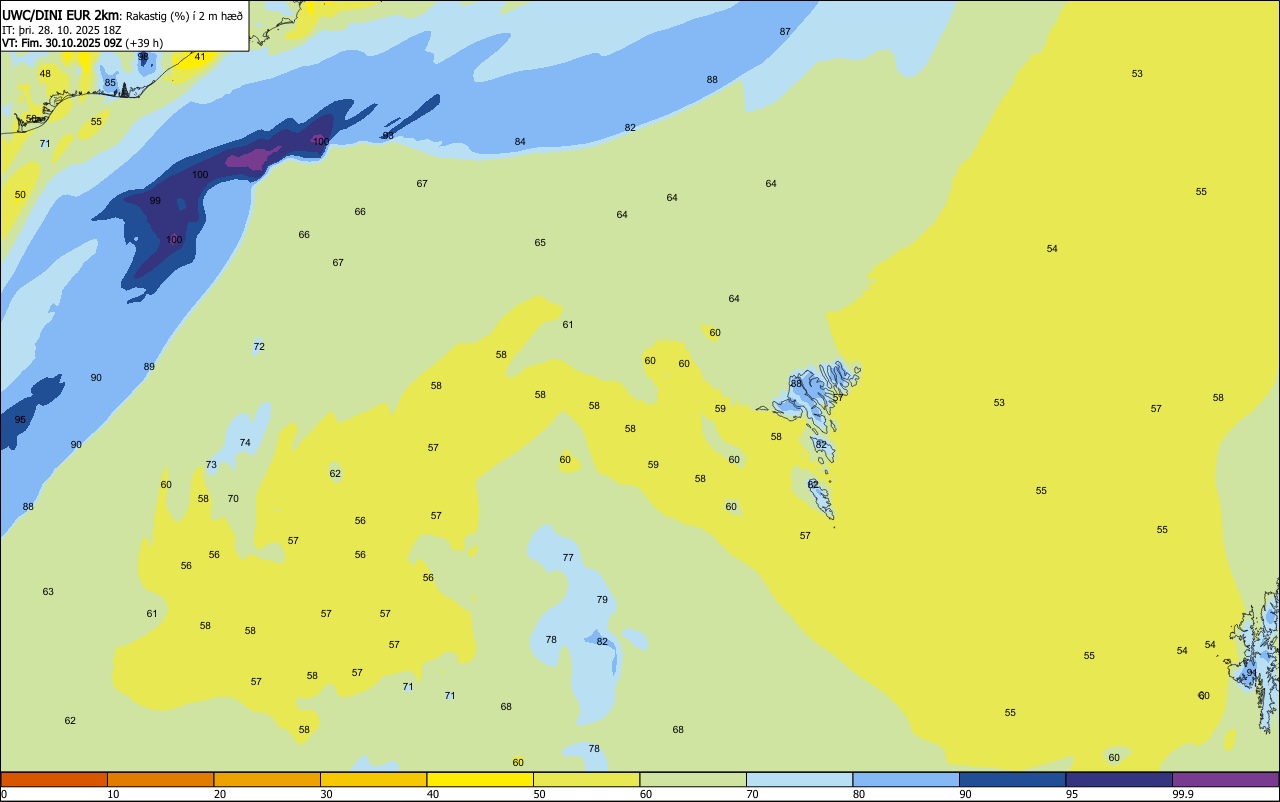This screenshot has height=802, width=1280.
Task: Select the 10–20 orange legend segment
Action: point(160,779)
